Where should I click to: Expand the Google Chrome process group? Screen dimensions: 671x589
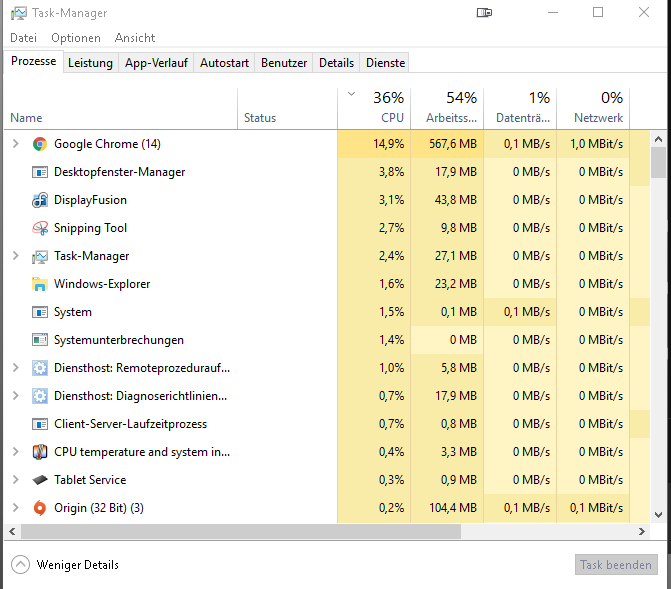point(15,144)
